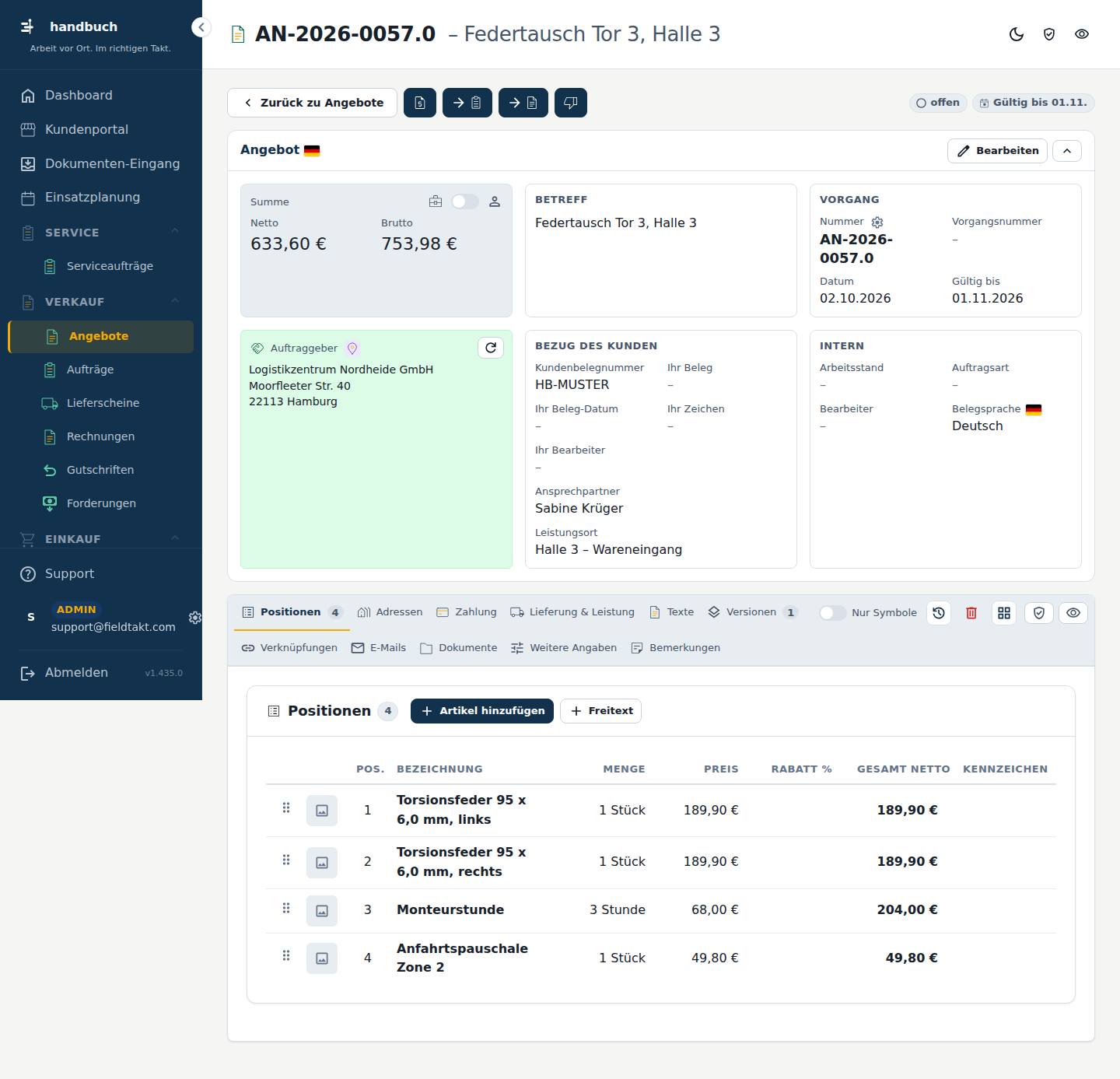Switch to the Adressen tab

(390, 612)
